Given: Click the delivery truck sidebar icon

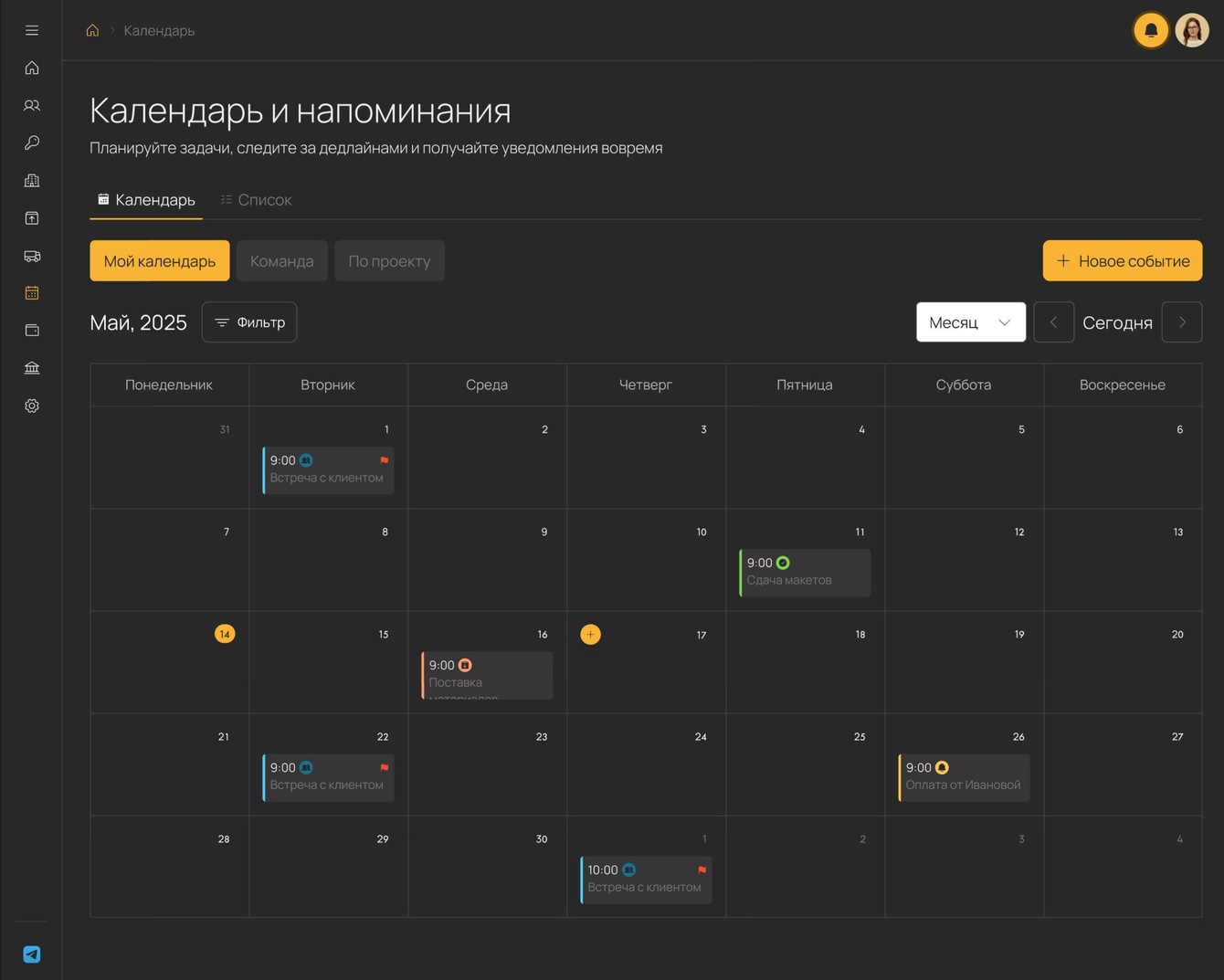Looking at the screenshot, I should coord(32,256).
